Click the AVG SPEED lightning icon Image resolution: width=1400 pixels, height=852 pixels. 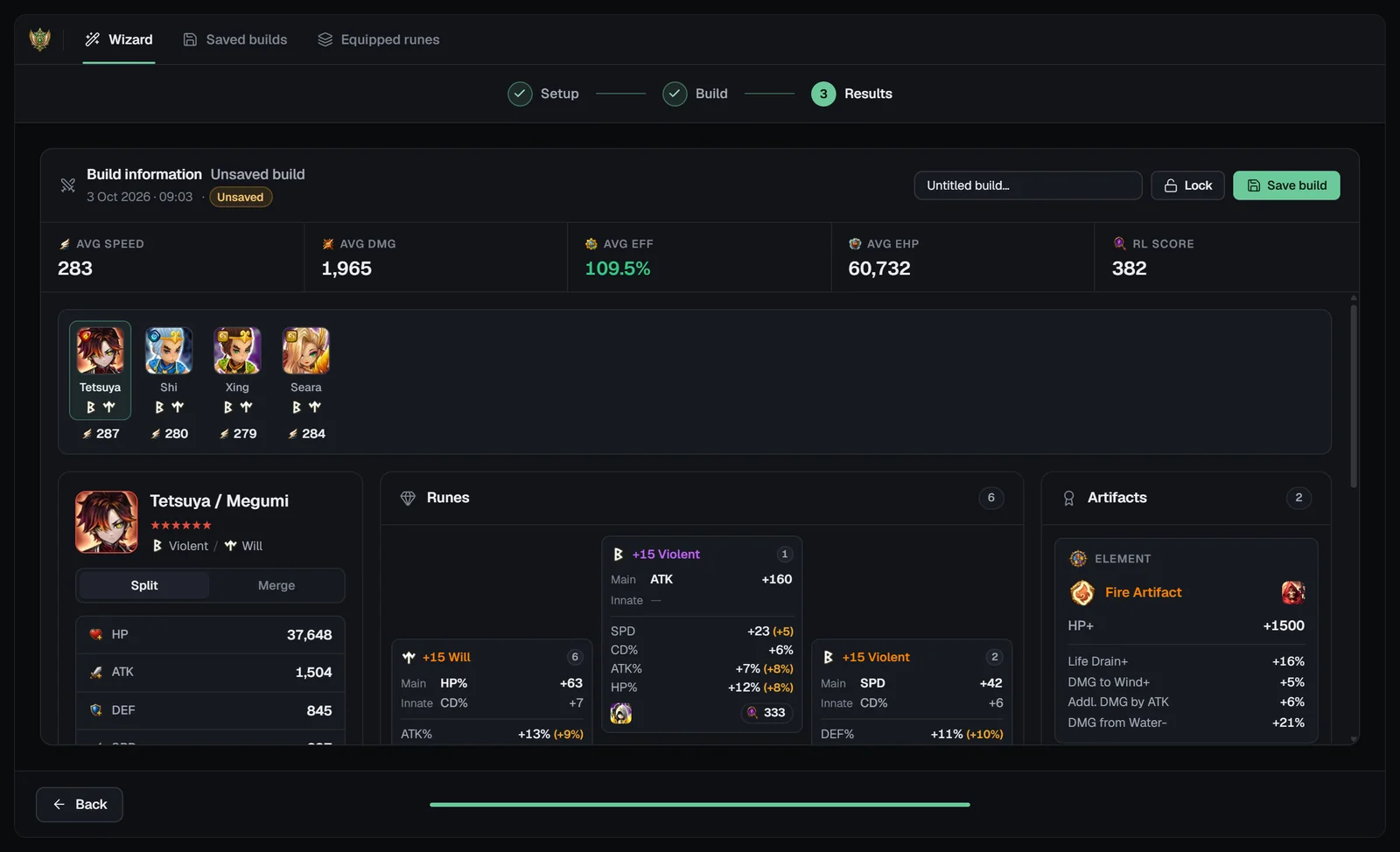[x=64, y=244]
